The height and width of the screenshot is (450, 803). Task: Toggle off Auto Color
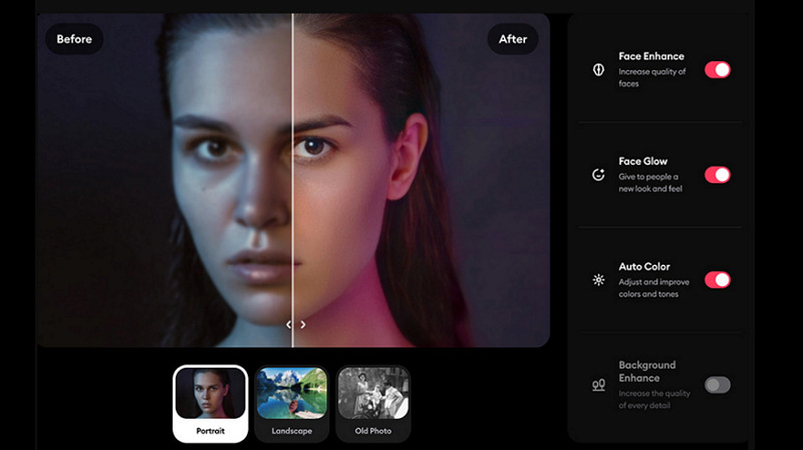(717, 280)
